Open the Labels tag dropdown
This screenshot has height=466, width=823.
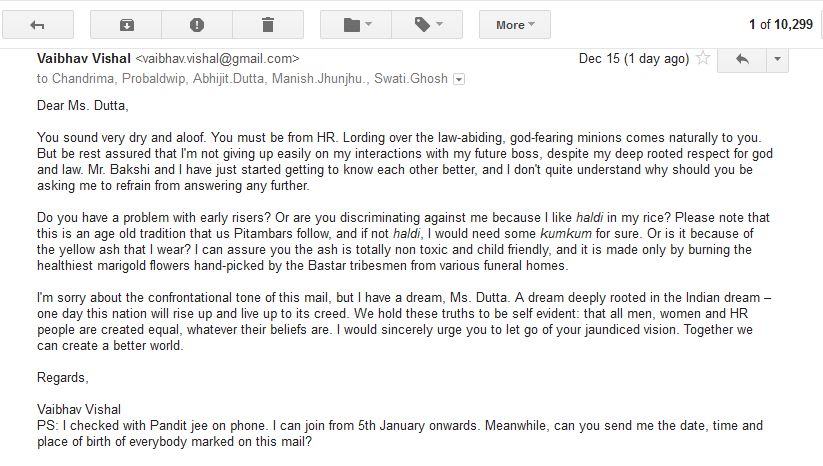427,24
